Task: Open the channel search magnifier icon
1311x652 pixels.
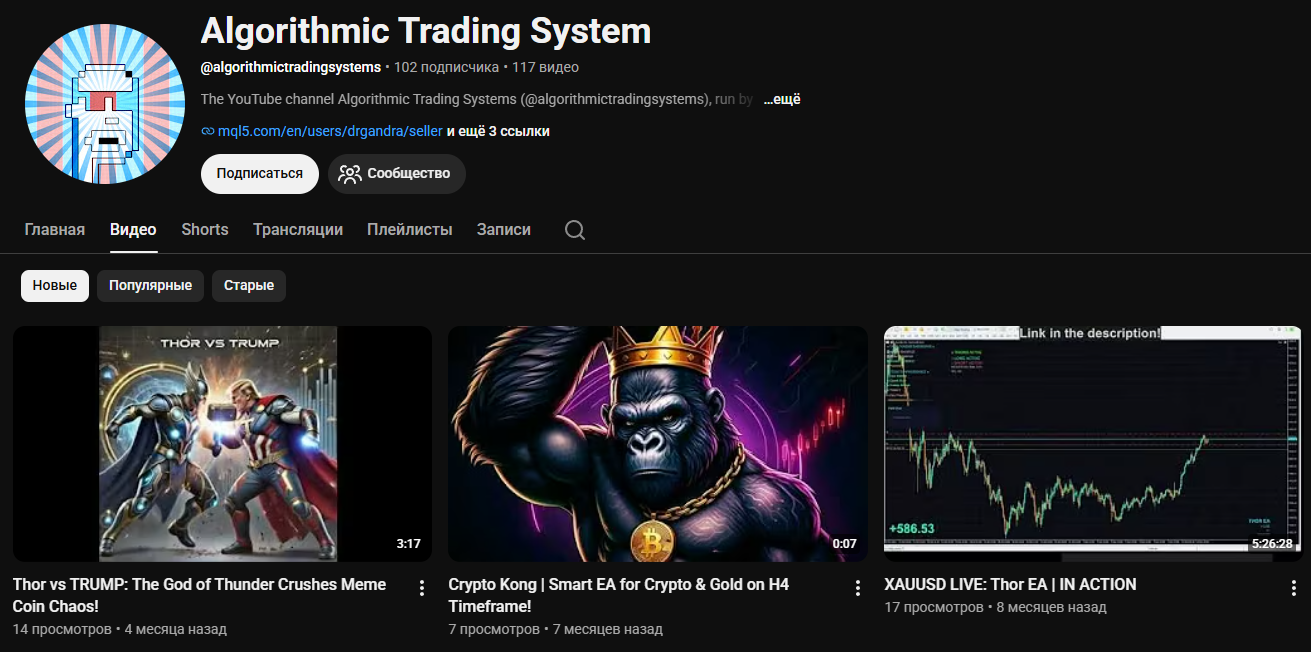Action: (x=575, y=230)
